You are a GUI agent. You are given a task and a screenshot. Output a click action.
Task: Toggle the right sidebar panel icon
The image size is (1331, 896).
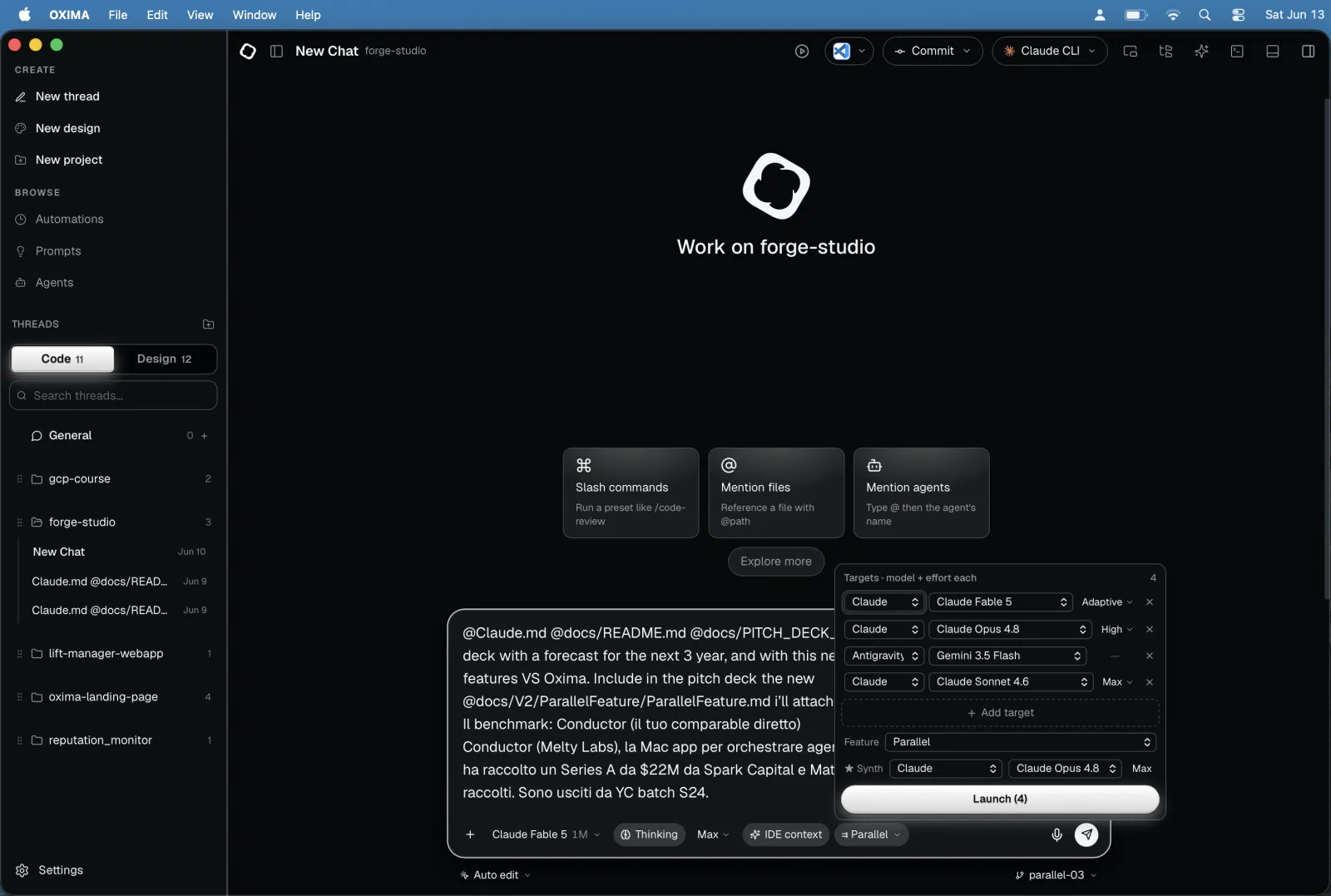(x=1308, y=52)
